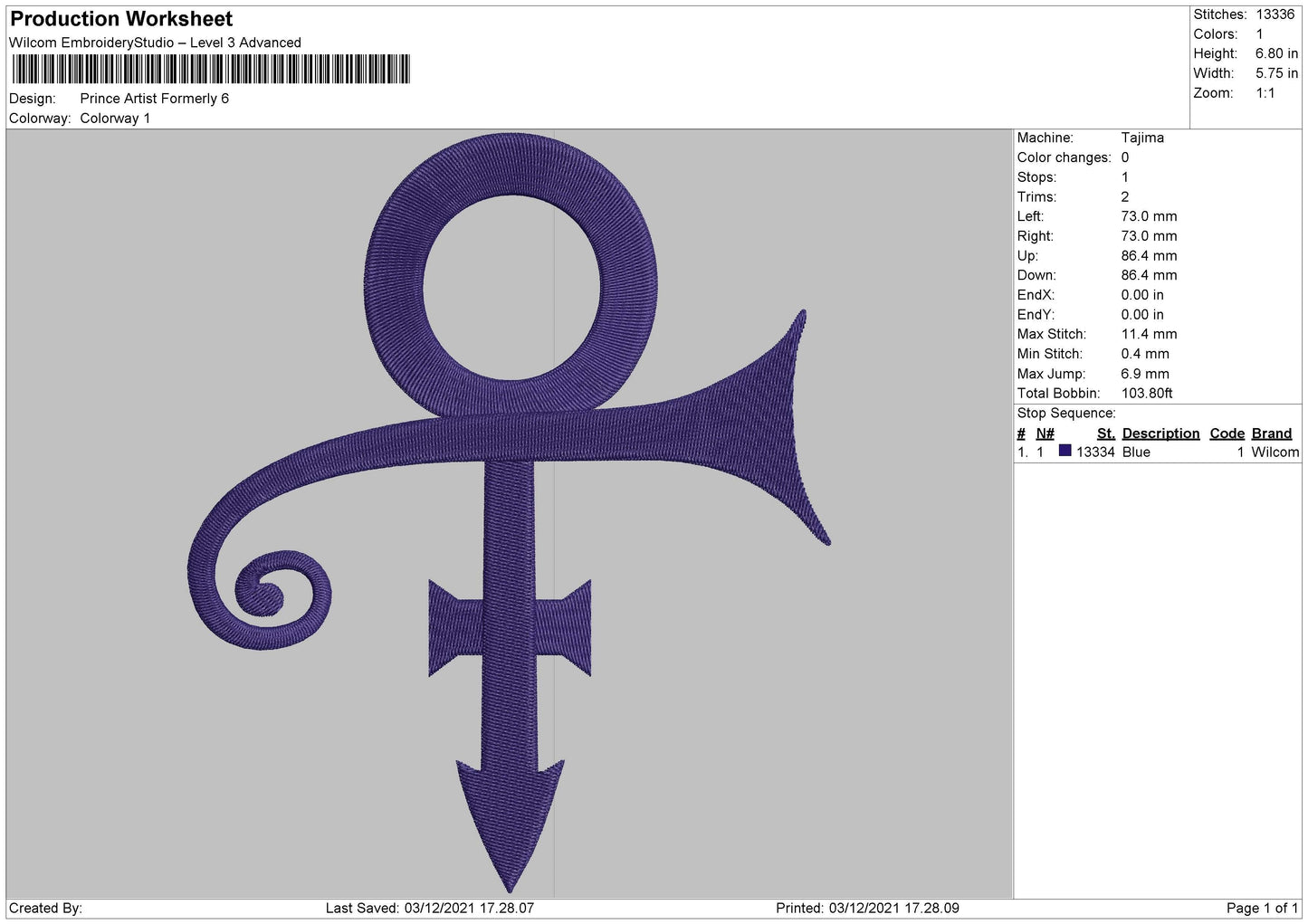Click the 'Stop Sequence:' heading
The width and height of the screenshot is (1308, 924).
[x=1066, y=414]
